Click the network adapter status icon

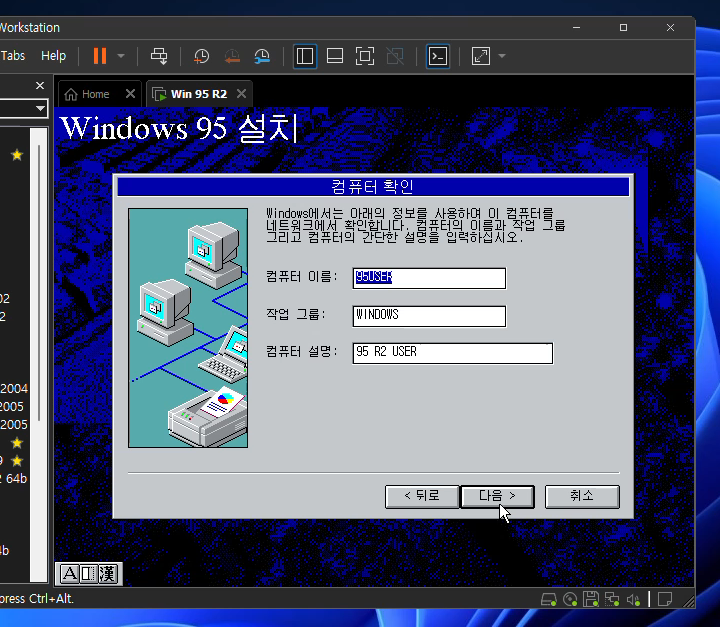(x=612, y=599)
